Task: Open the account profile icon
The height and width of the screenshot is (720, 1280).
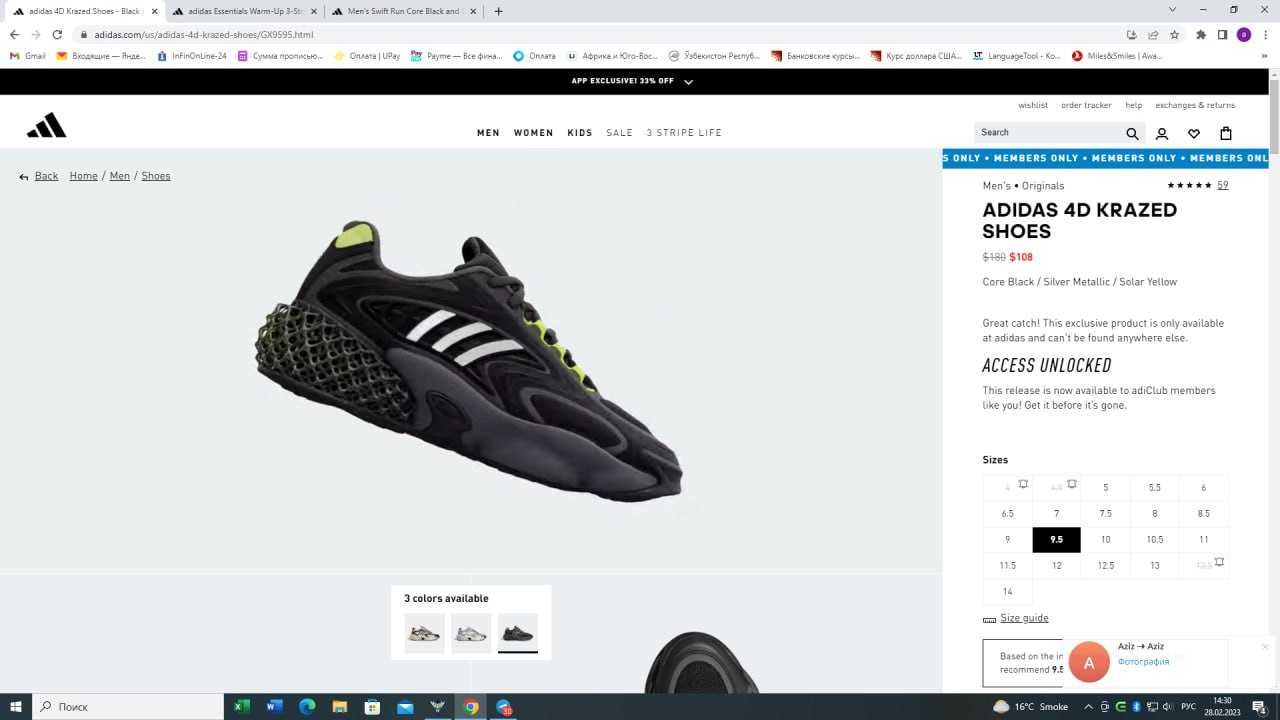Action: 1162,133
